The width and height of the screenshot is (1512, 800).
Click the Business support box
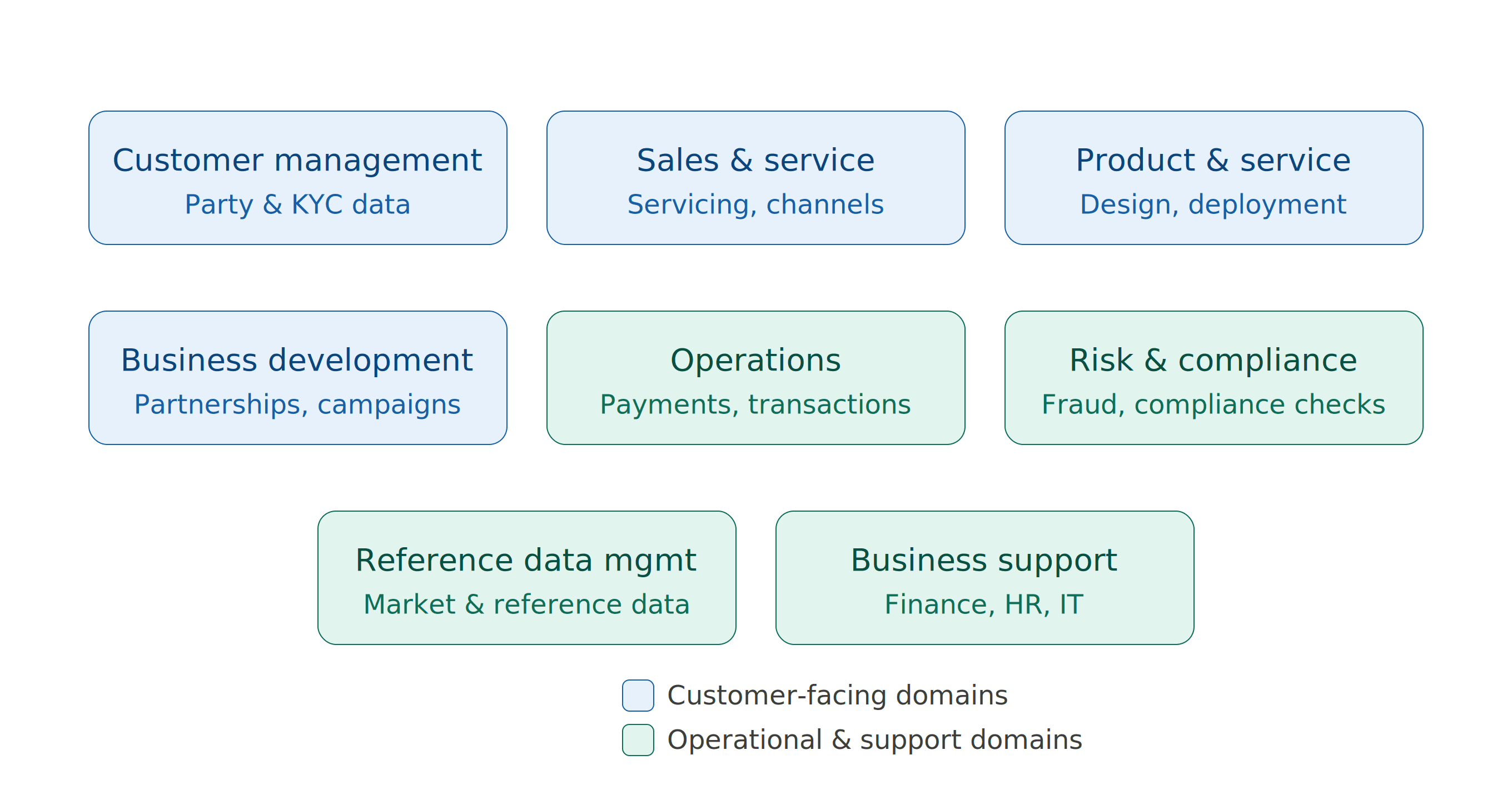[984, 578]
